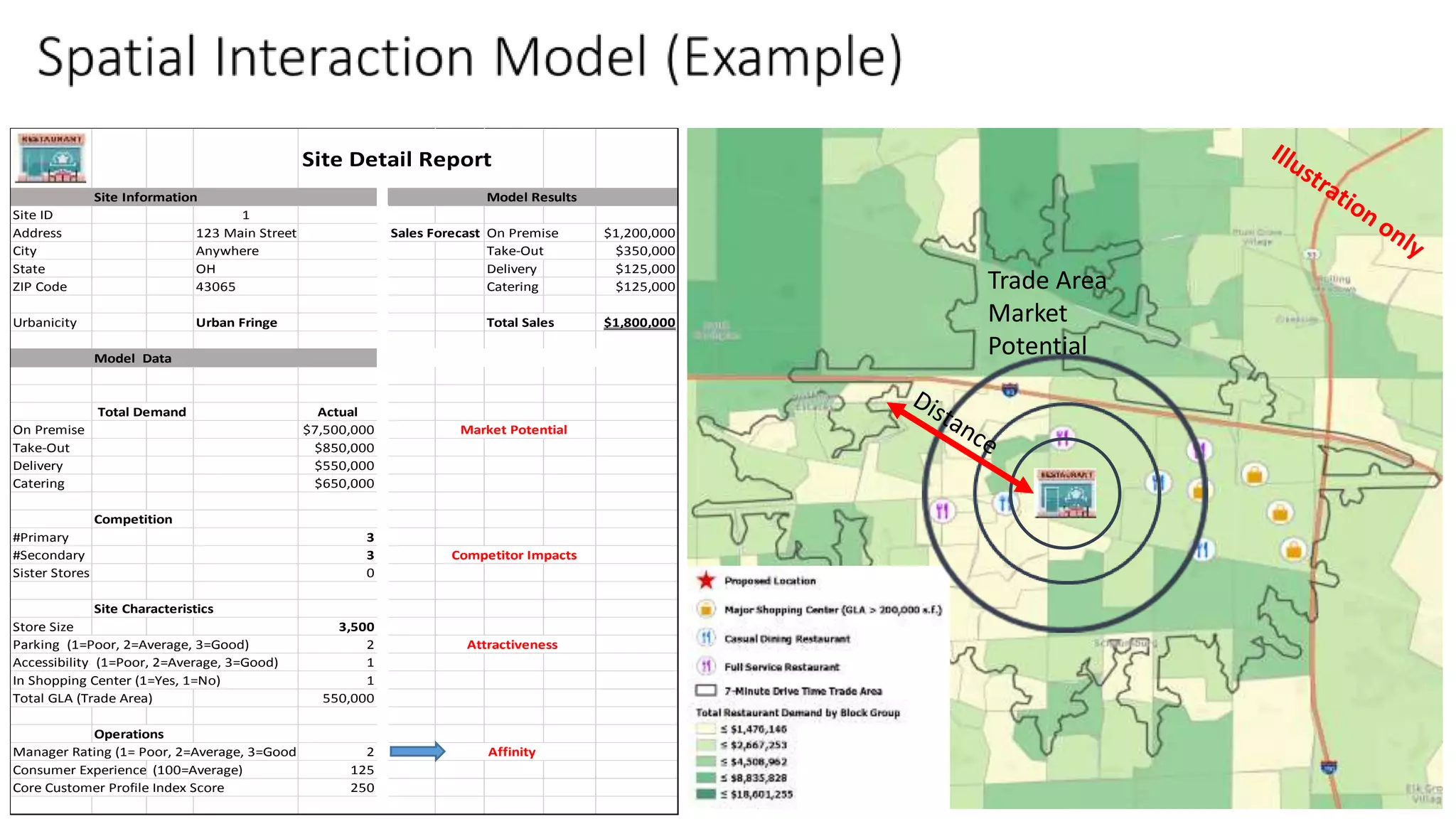Click the restaurant building icon on the map

tap(1065, 493)
